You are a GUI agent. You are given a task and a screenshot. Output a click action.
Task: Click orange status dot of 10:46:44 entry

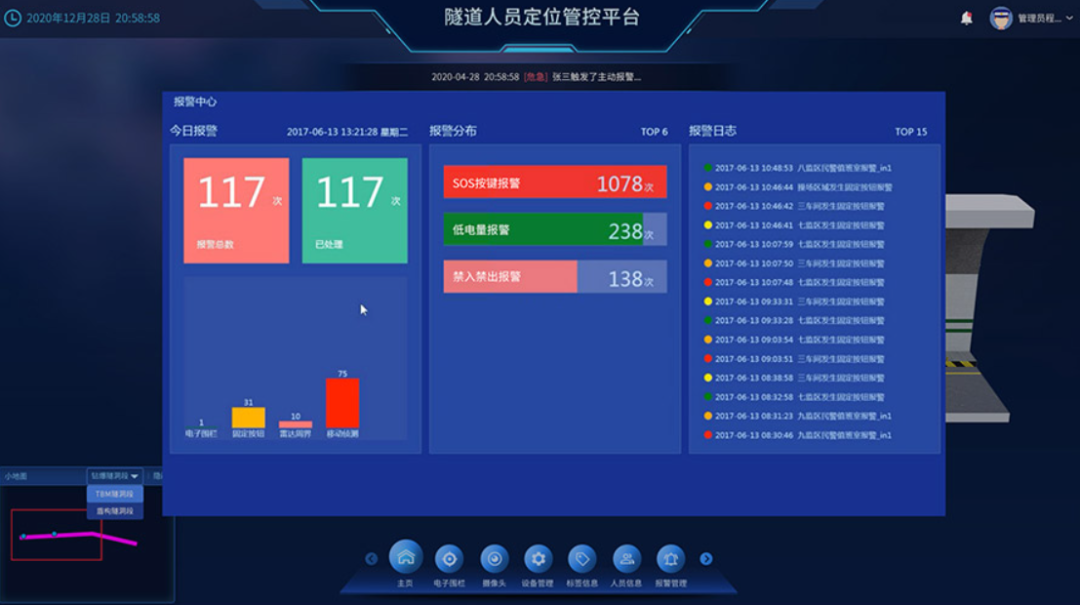(x=707, y=187)
